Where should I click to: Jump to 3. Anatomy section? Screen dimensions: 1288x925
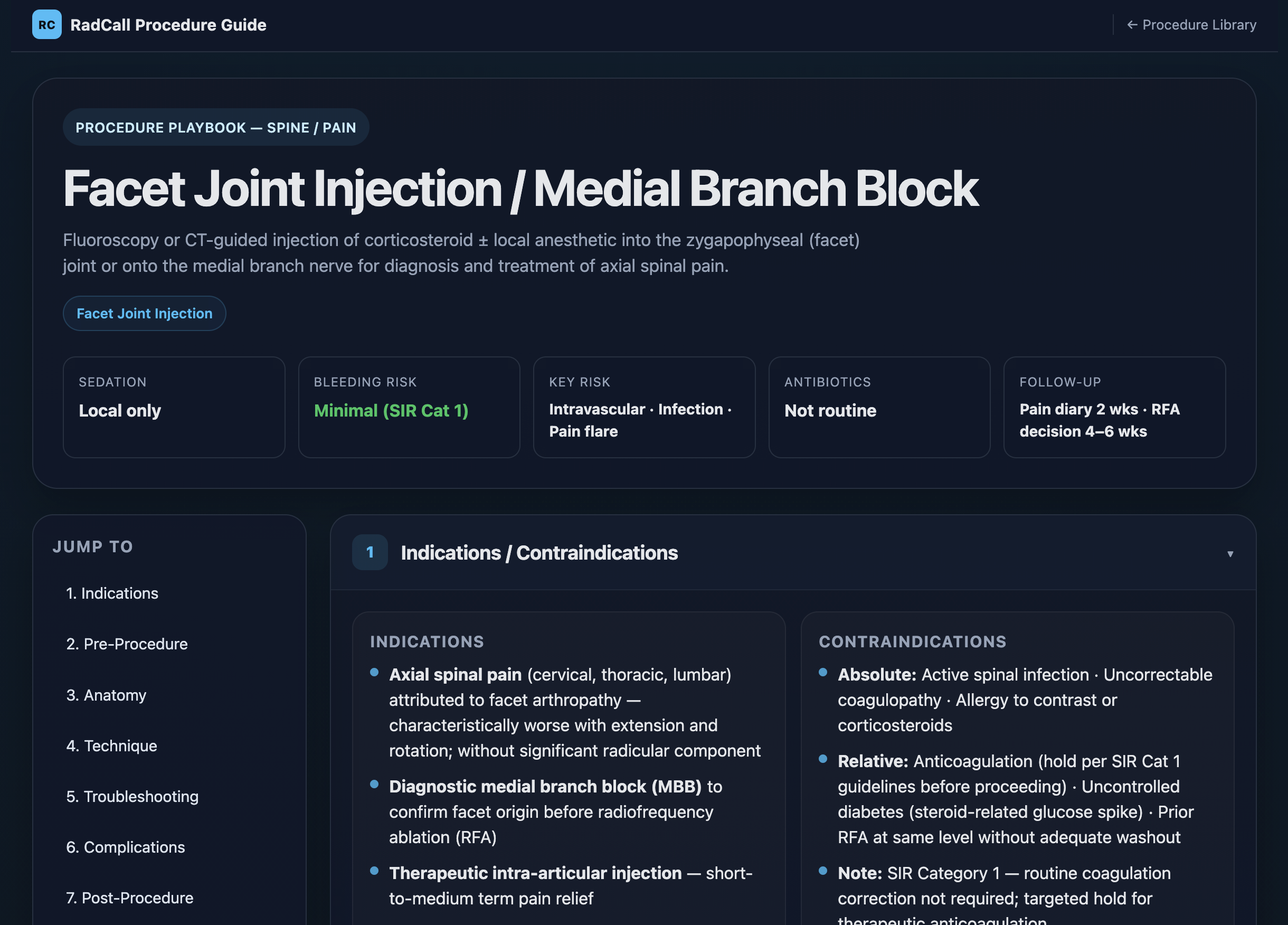tap(106, 694)
